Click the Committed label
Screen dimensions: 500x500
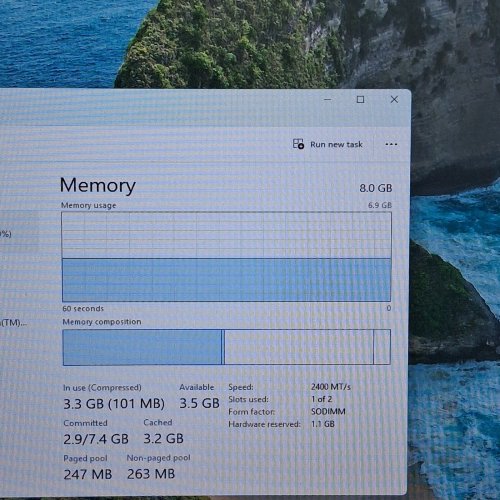[85, 423]
